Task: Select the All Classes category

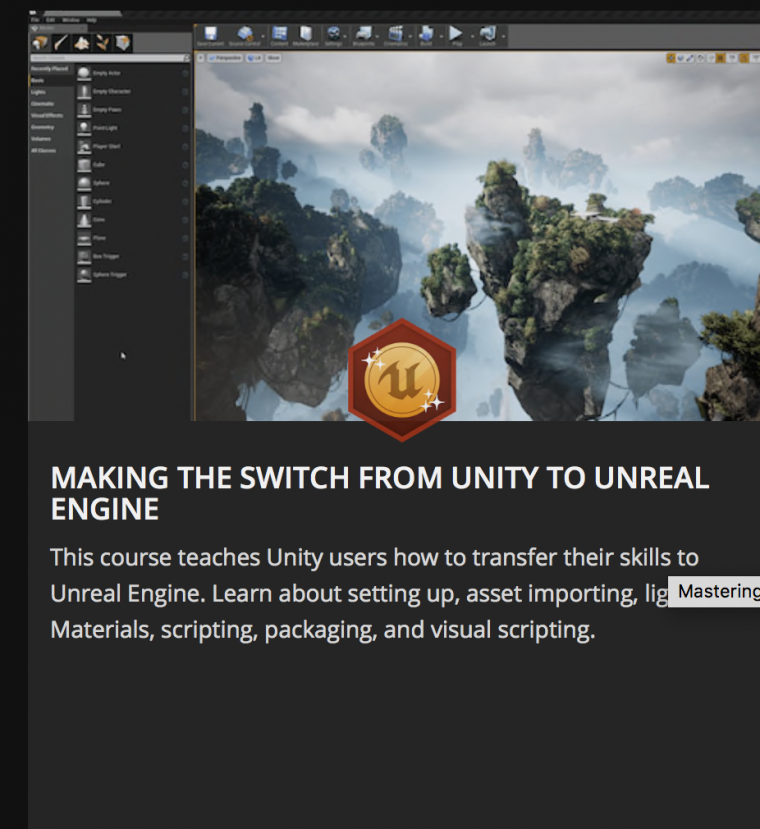Action: (51, 150)
